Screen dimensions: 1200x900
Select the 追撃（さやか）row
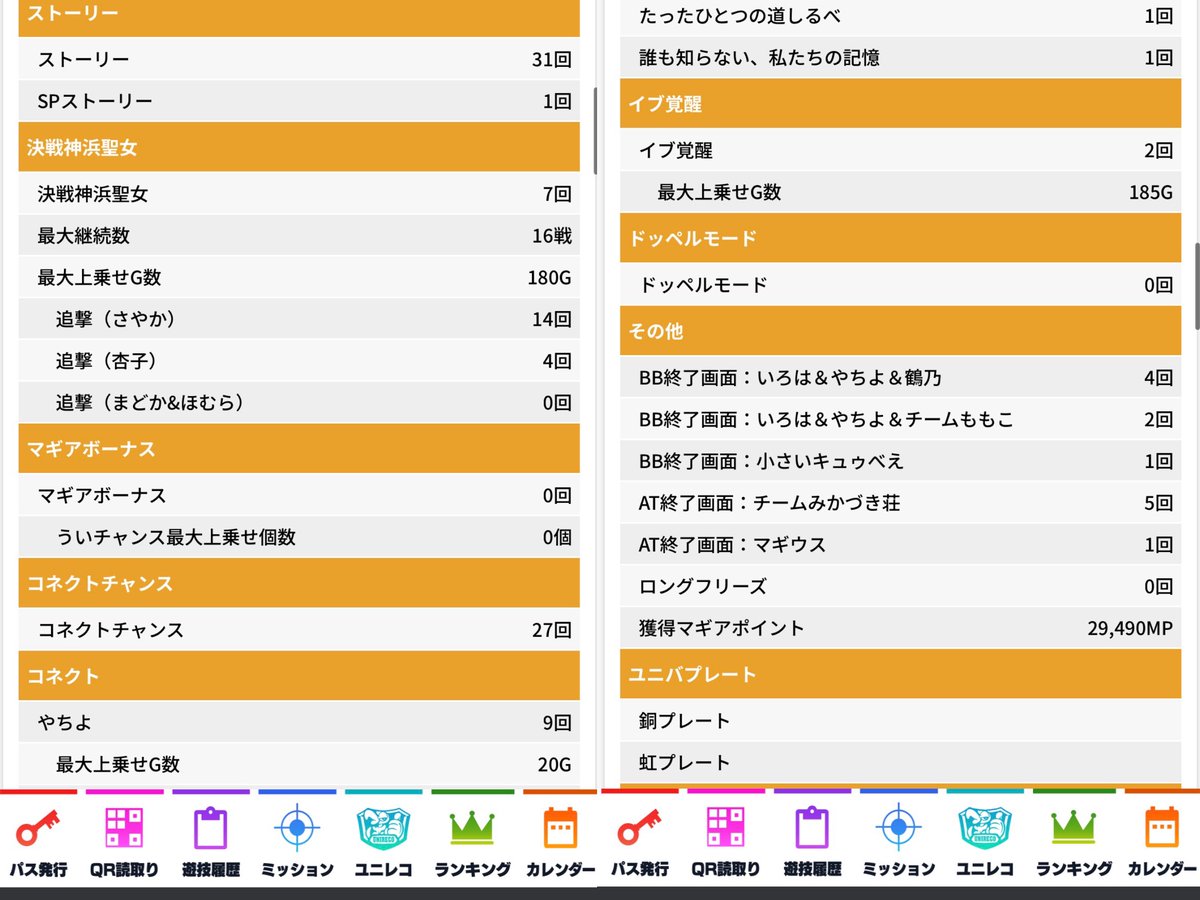click(299, 319)
